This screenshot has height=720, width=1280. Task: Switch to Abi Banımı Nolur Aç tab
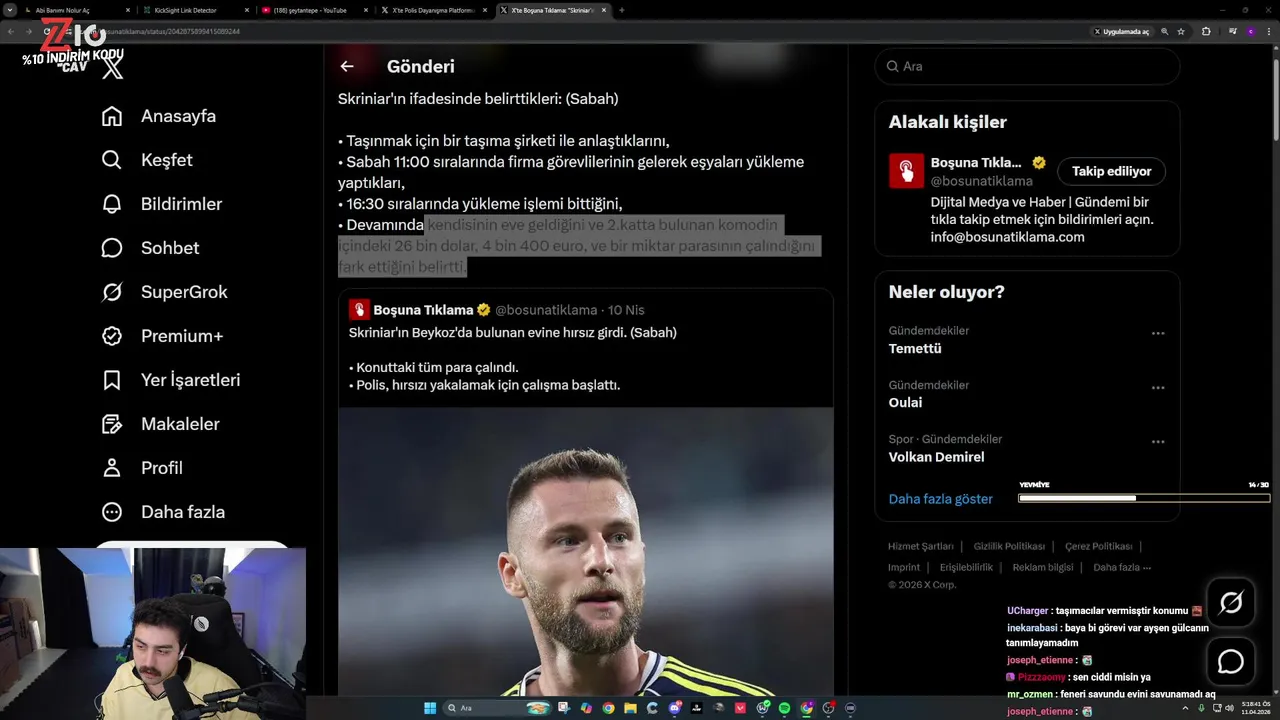point(77,10)
